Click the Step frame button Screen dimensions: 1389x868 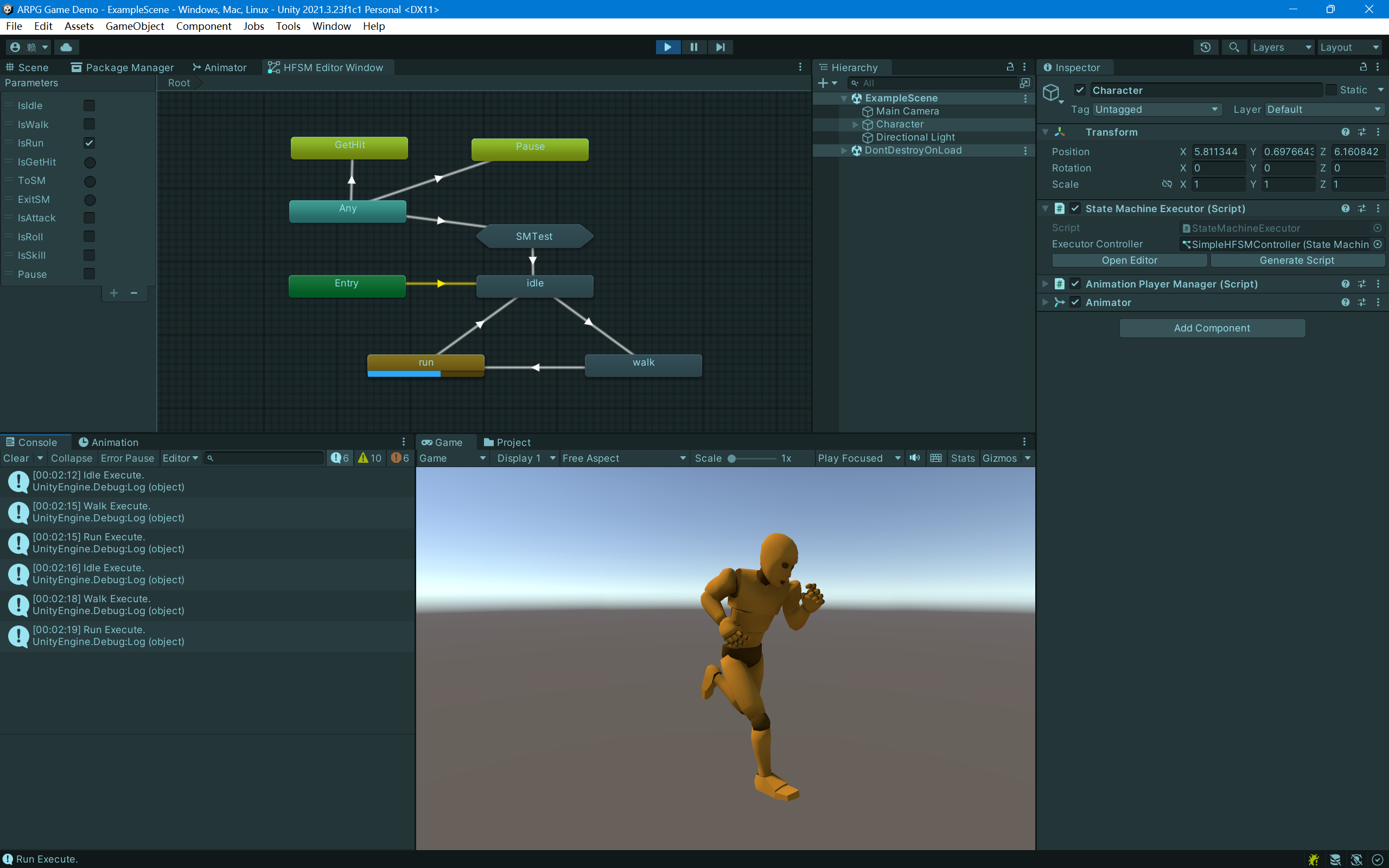click(x=720, y=47)
